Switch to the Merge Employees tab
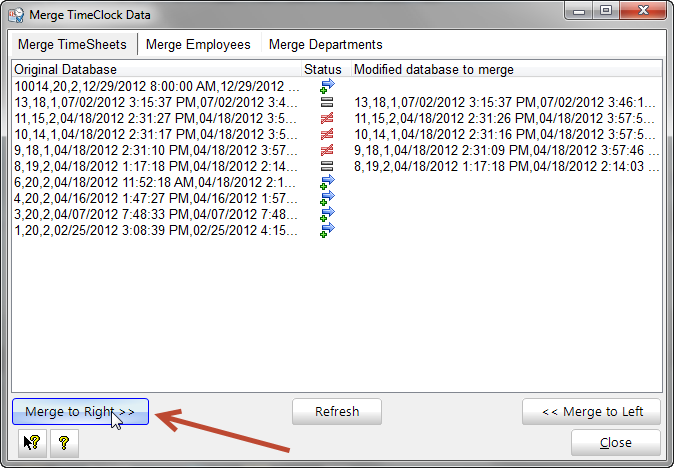This screenshot has width=674, height=468. 199,45
